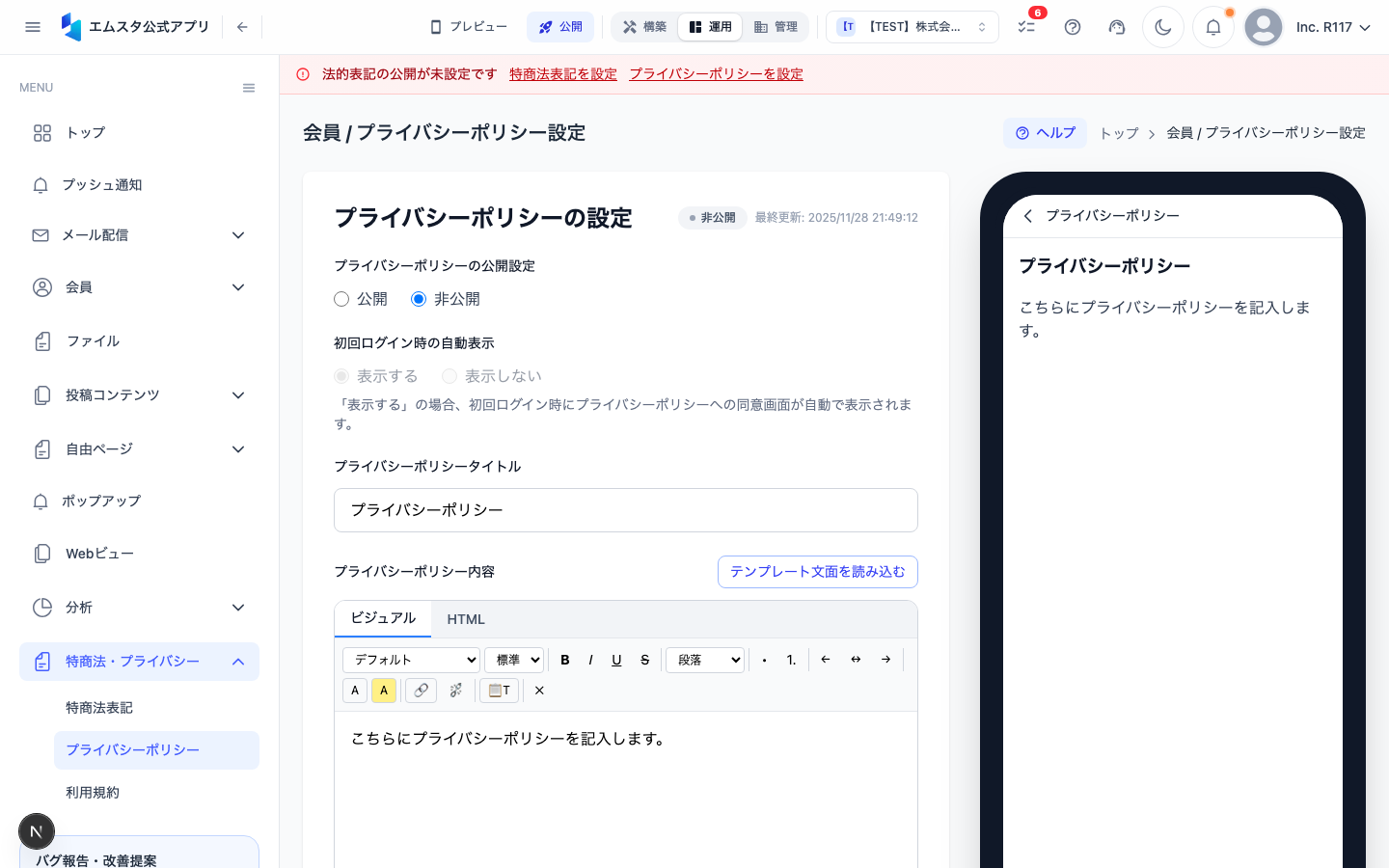
Task: Collapse the MENU sidebar with lines icon
Action: [x=249, y=88]
